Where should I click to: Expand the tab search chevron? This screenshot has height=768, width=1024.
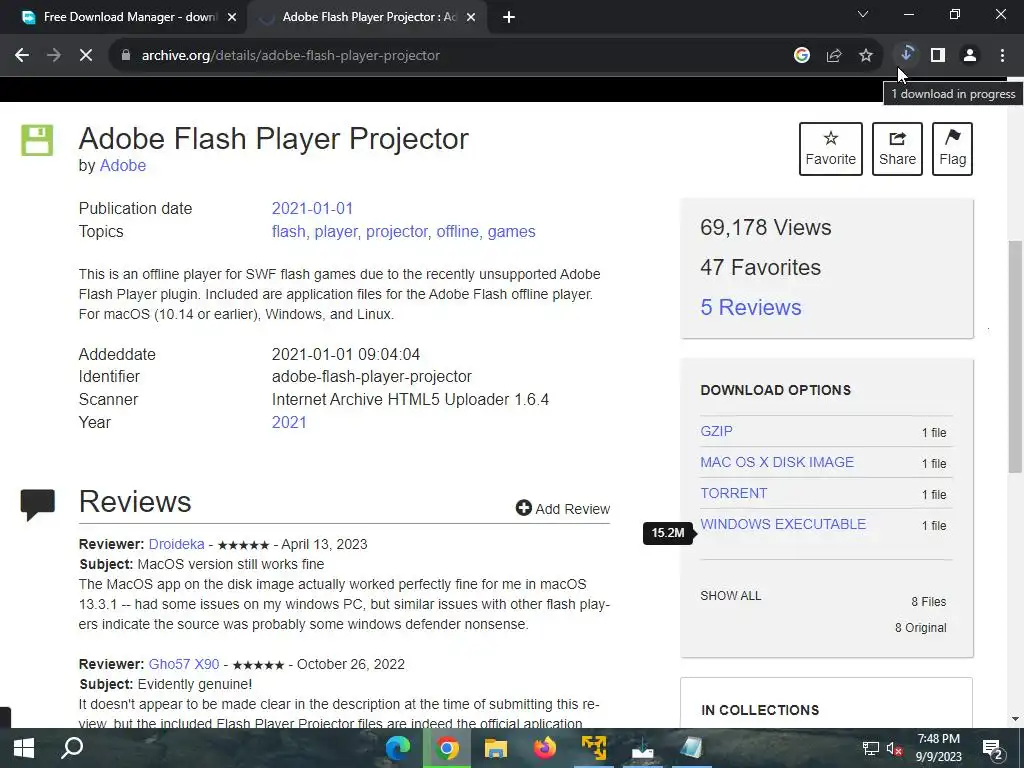[863, 14]
